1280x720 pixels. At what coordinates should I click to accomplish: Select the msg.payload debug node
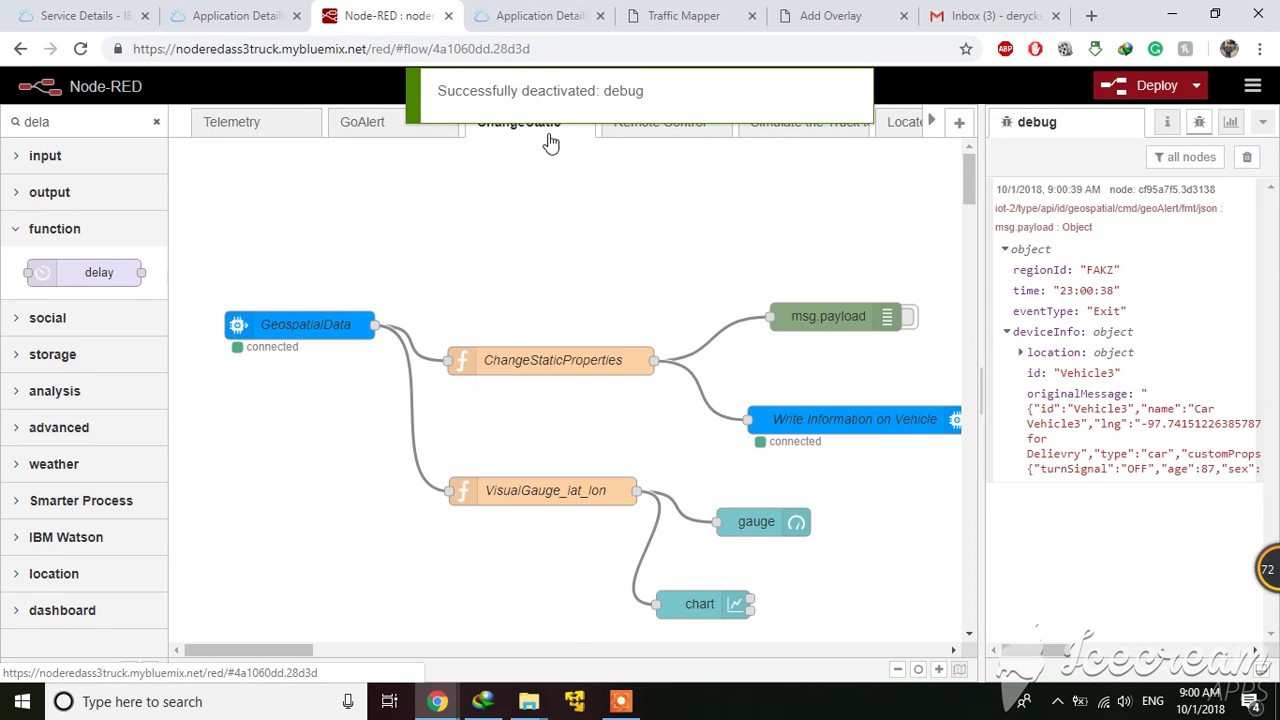[836, 317]
